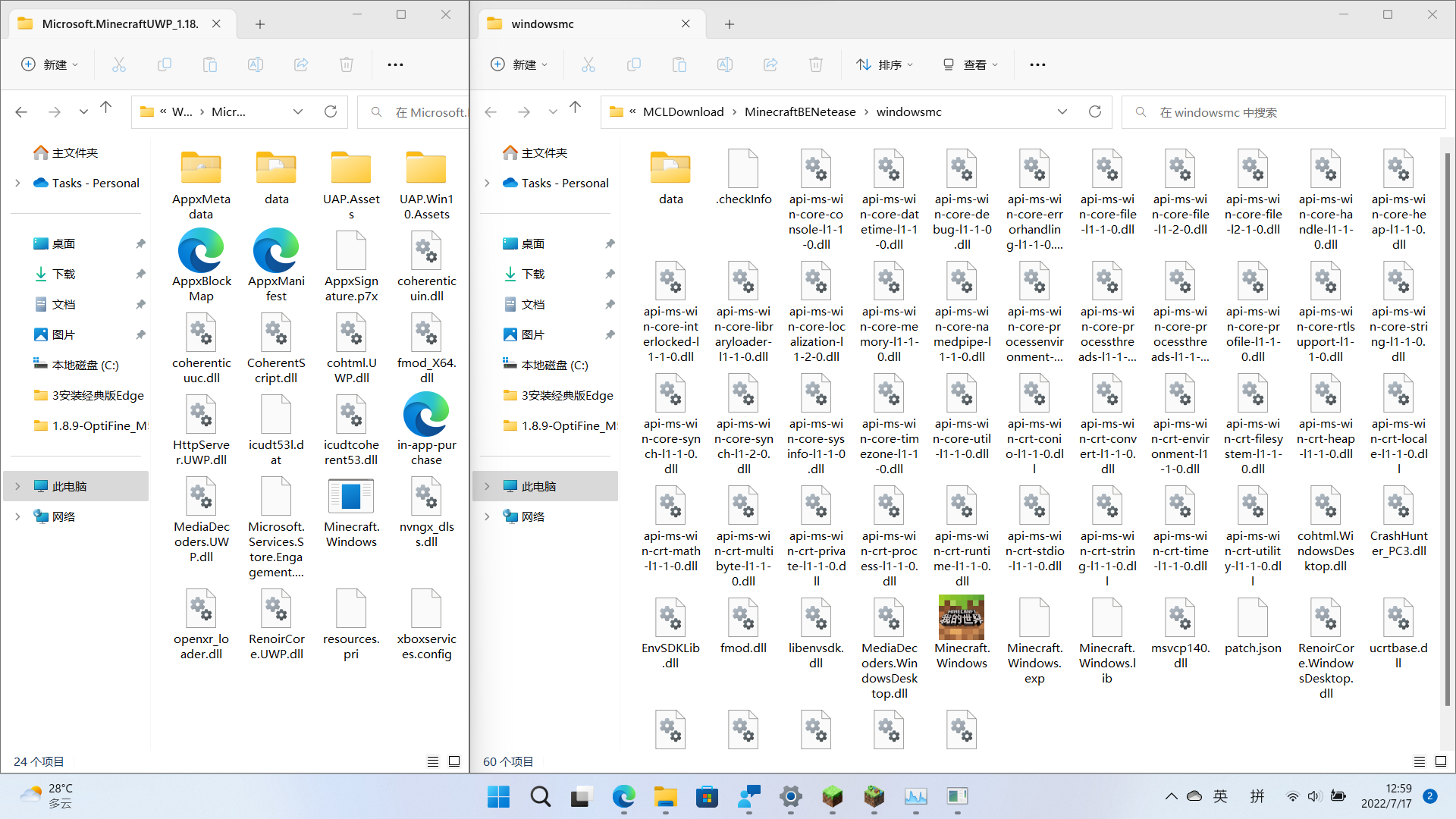Click the Paste icon in windowsmc toolbar

point(679,65)
